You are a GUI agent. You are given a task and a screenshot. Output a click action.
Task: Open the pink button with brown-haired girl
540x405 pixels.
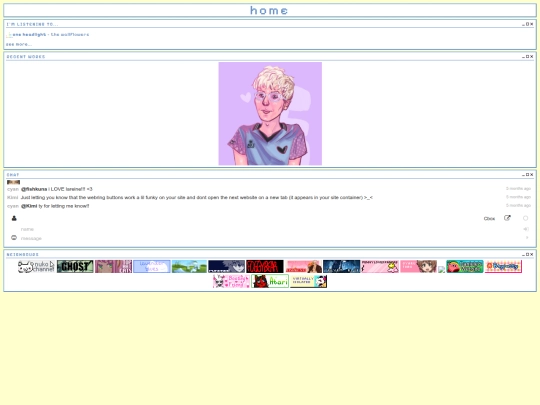click(418, 267)
